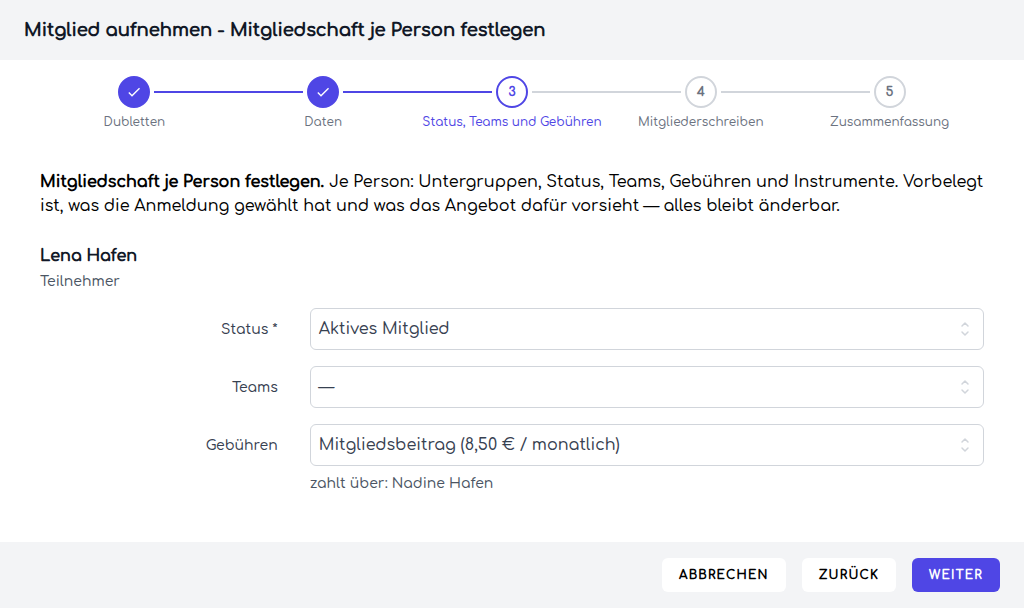Screen dimensions: 1024x608
Task: Open the Dubletten step label
Action: coord(134,121)
